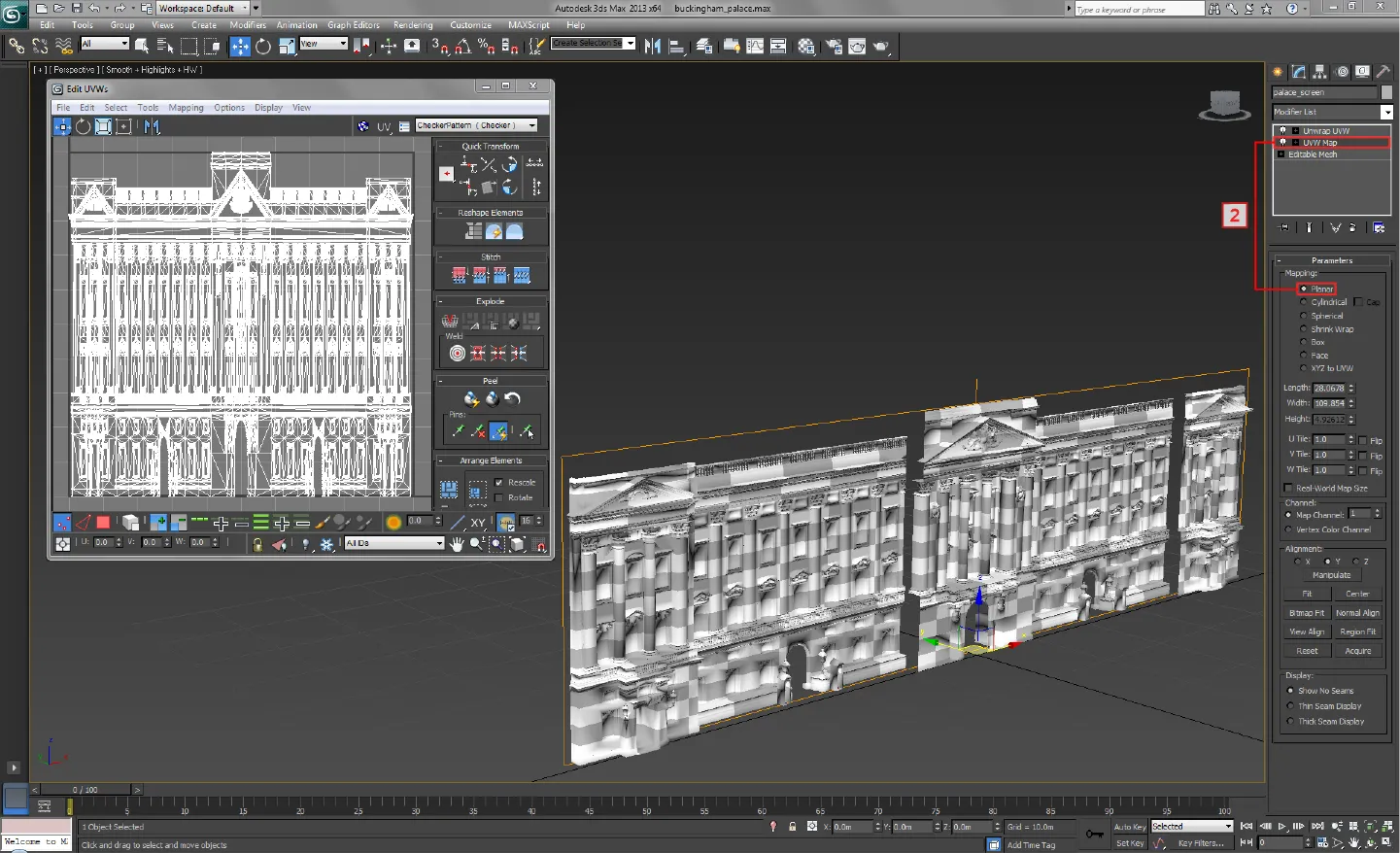Click the Fit button under Alignment
Image resolution: width=1400 pixels, height=853 pixels.
pyautogui.click(x=1306, y=594)
